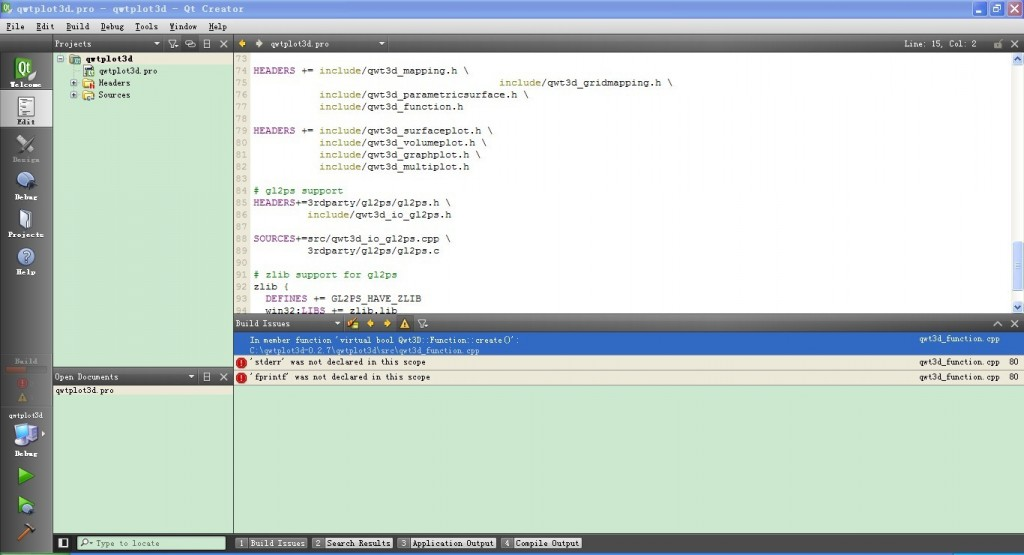Run the project with green arrow
This screenshot has height=555, width=1024.
coord(26,476)
